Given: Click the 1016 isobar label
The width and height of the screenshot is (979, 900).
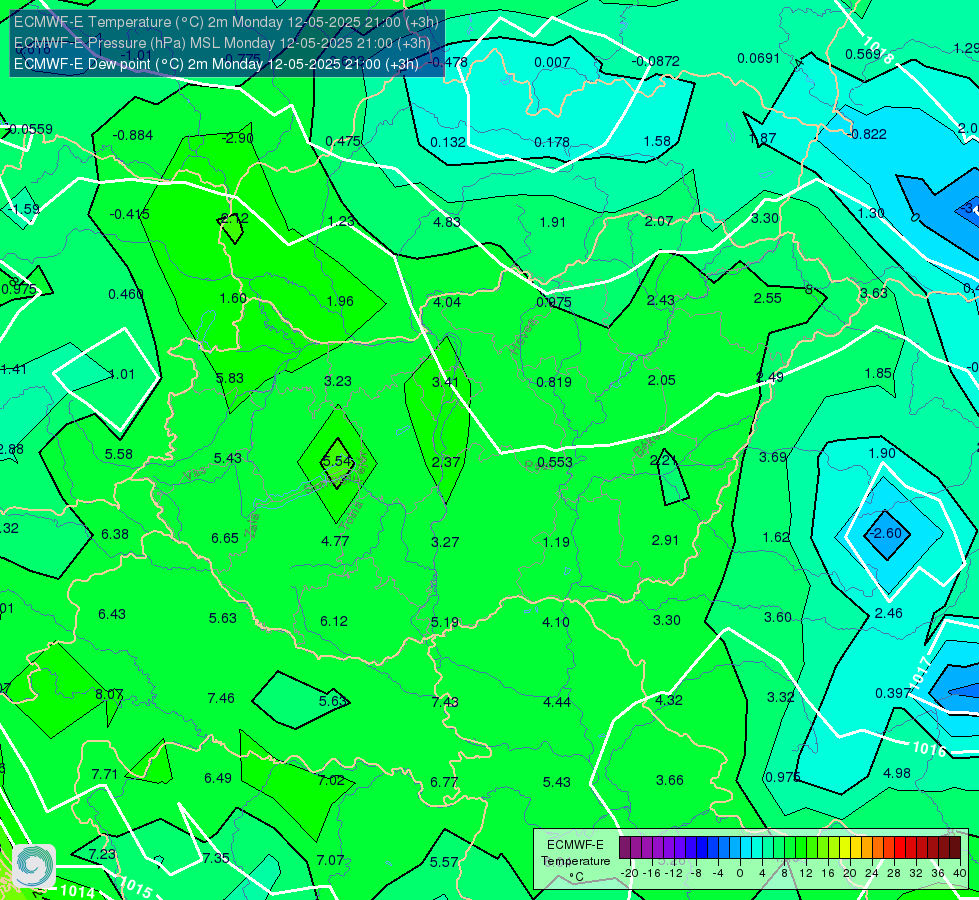Looking at the screenshot, I should [930, 749].
